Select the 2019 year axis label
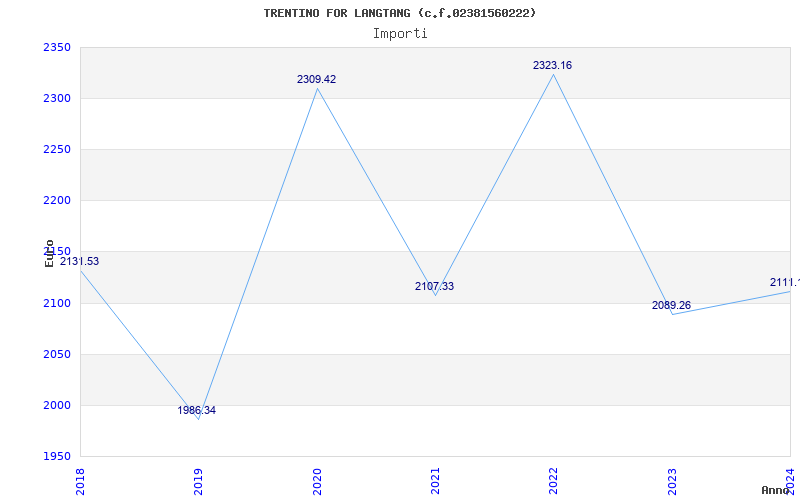The height and width of the screenshot is (500, 800). pos(198,481)
